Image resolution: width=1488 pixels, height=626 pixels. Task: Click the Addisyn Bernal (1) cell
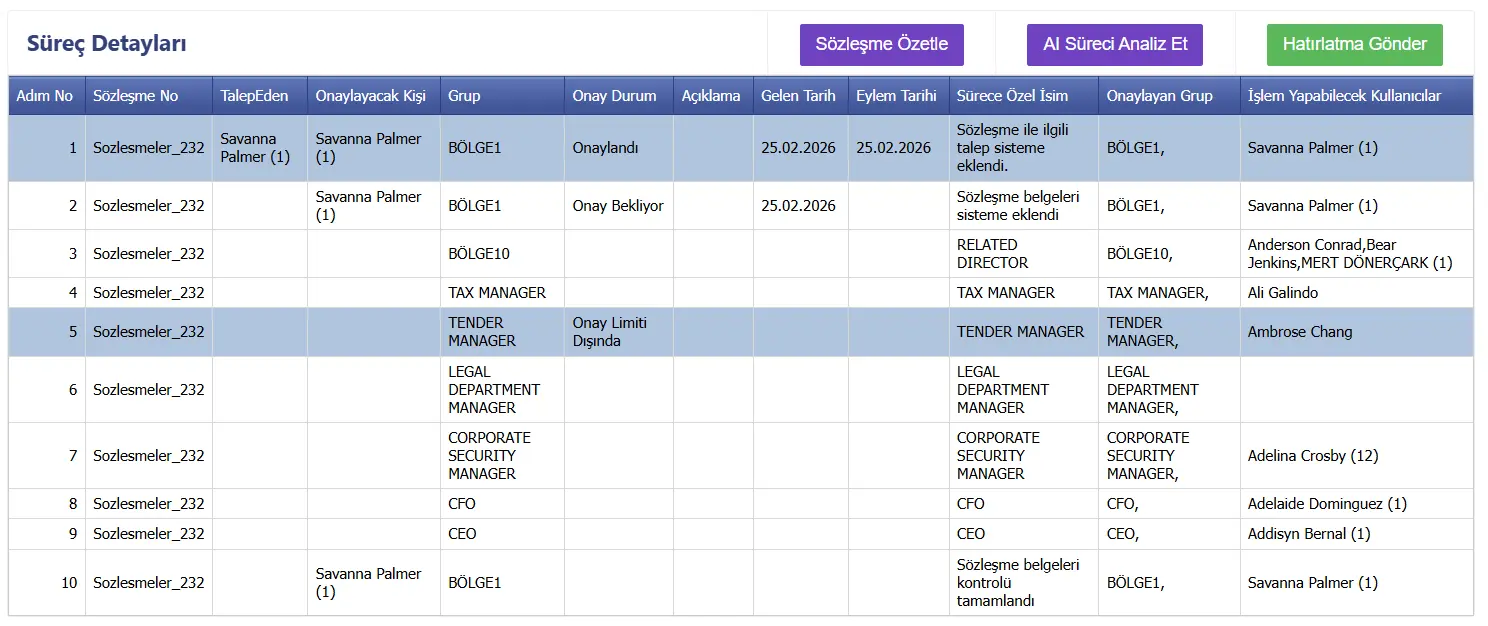pyautogui.click(x=1308, y=534)
